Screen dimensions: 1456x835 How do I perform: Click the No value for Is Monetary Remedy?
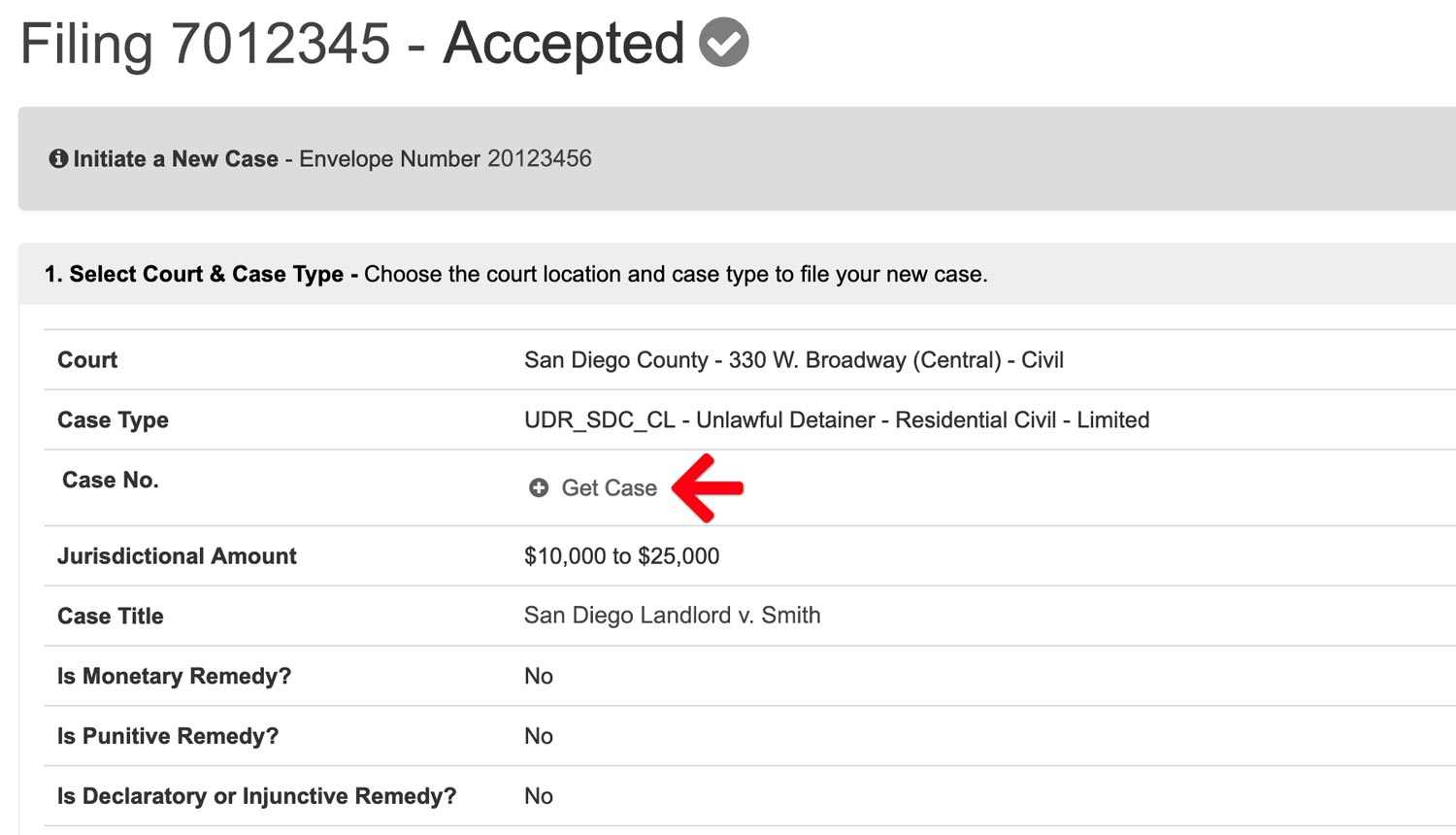[539, 676]
